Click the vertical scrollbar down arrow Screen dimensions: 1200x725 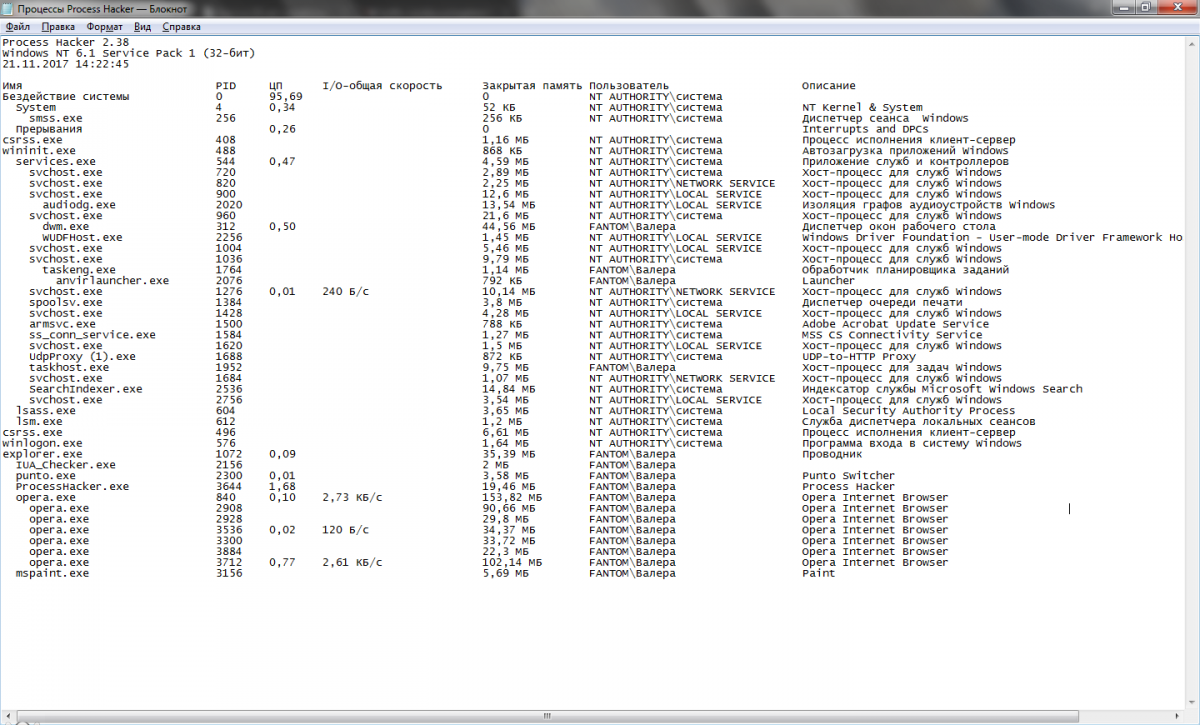pos(1192,703)
